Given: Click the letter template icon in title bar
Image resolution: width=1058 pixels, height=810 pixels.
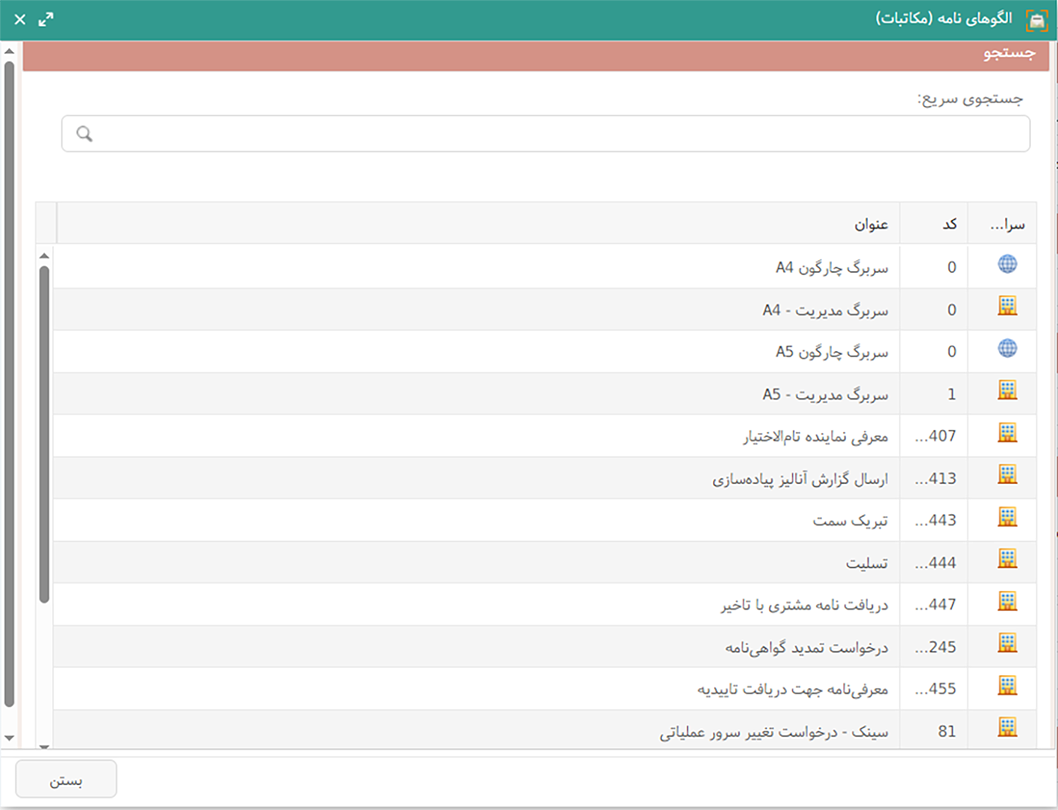Looking at the screenshot, I should tap(1037, 20).
